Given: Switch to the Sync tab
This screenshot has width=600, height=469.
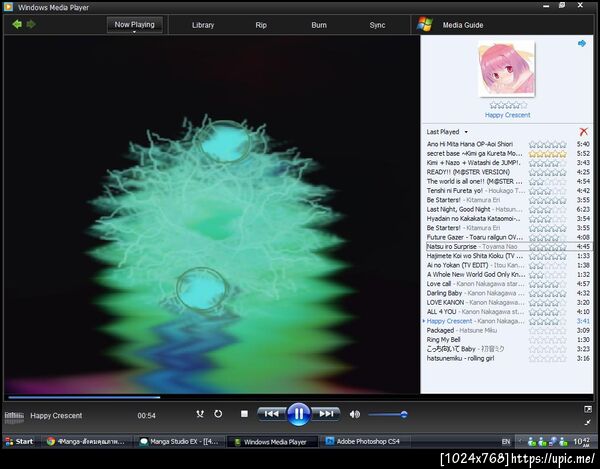Looking at the screenshot, I should [377, 25].
